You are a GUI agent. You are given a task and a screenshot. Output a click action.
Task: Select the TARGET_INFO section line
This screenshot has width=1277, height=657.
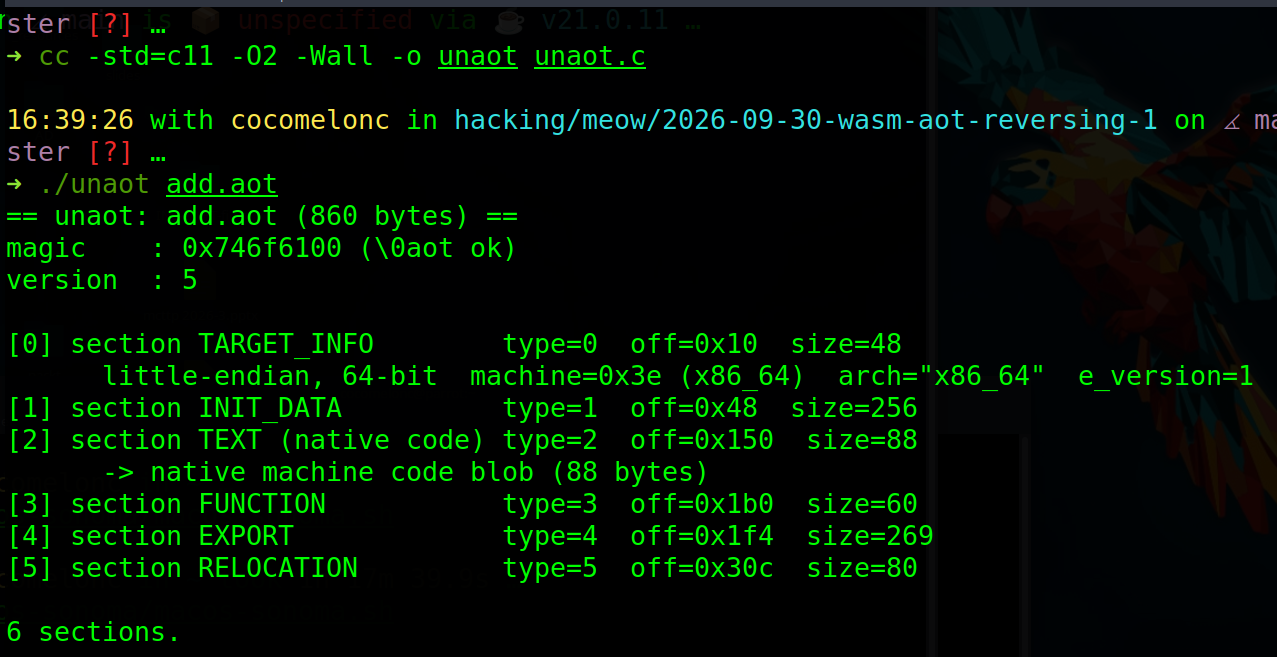pos(454,345)
